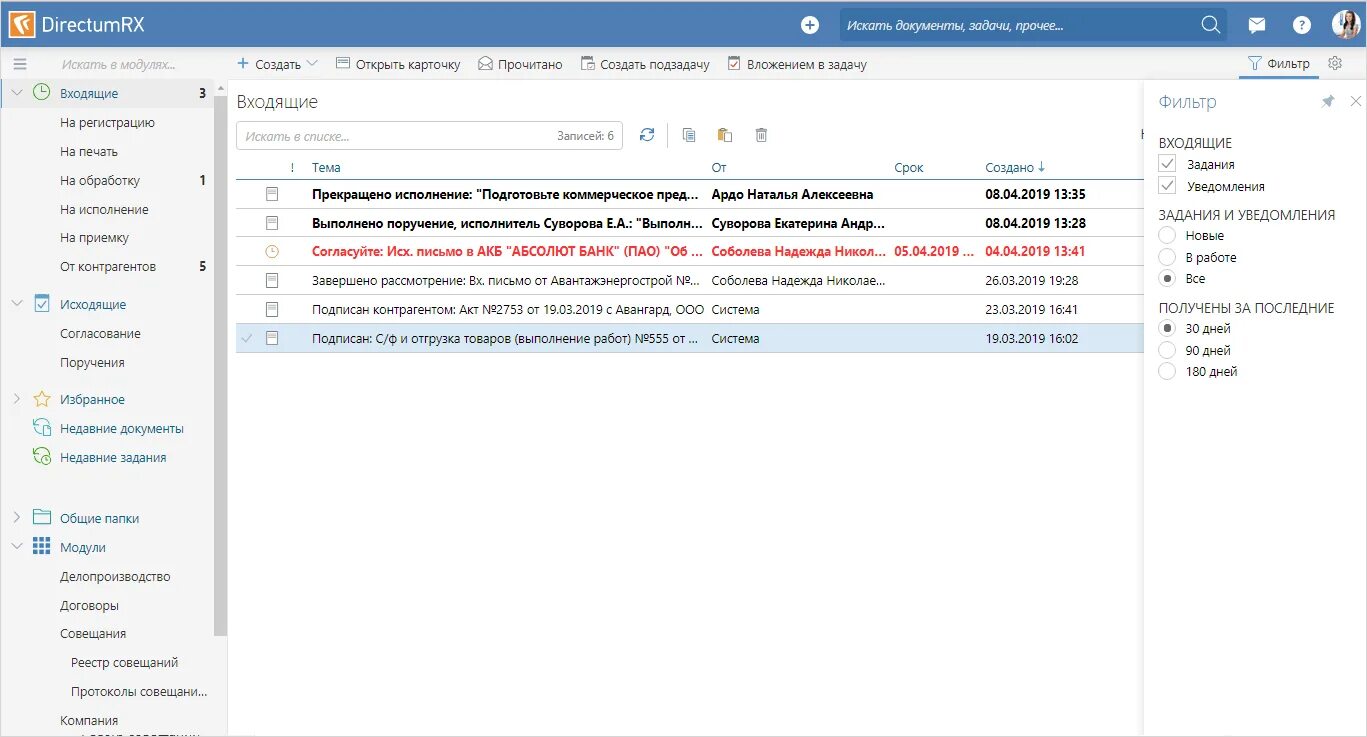Open view settings with the gear icon
This screenshot has height=737, width=1367.
tap(1334, 62)
